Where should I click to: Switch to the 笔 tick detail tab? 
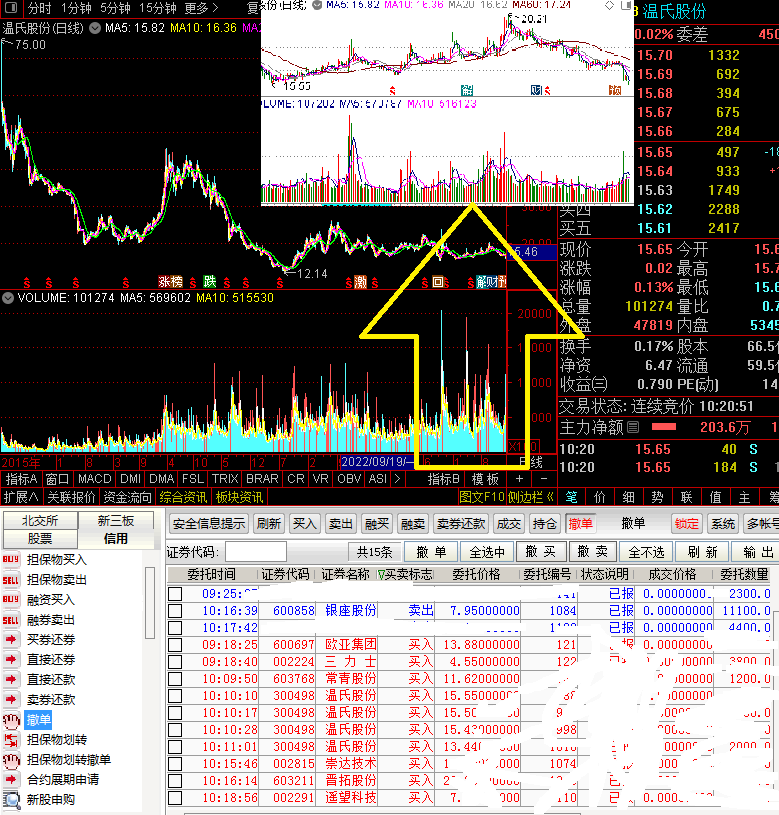pos(572,497)
